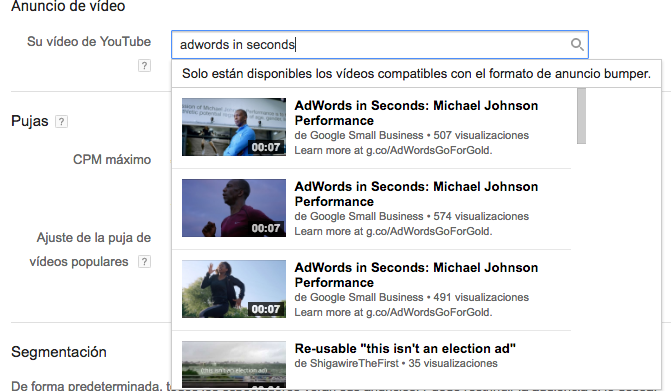Click the bumper ad compatibility notice text
The width and height of the screenshot is (671, 391).
tap(416, 74)
